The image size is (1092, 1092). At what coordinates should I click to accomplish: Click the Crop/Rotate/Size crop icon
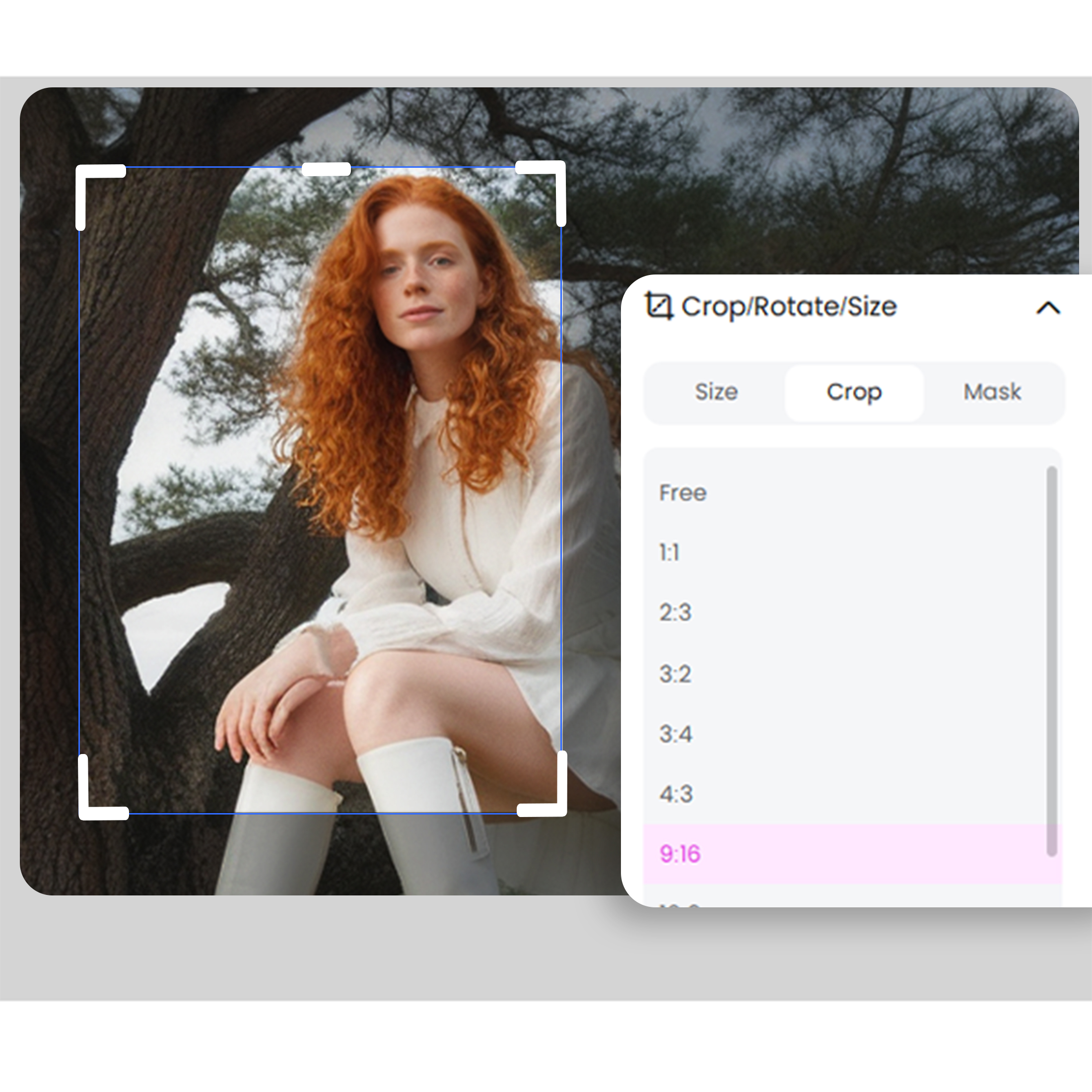tap(659, 306)
